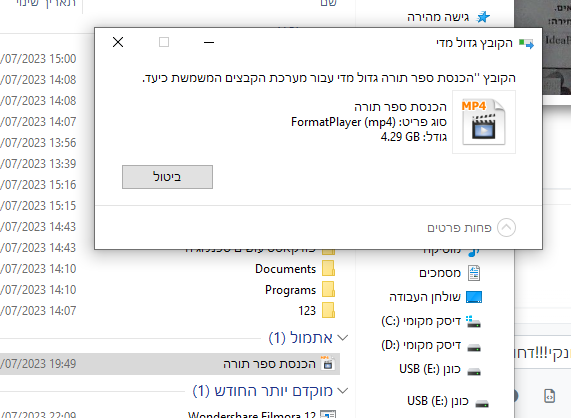Sort by שם name column header
This screenshot has height=418, width=571.
pyautogui.click(x=328, y=3)
